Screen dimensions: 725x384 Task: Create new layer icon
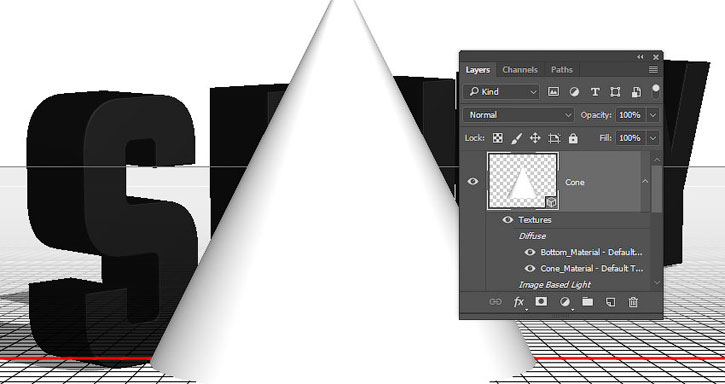[610, 302]
